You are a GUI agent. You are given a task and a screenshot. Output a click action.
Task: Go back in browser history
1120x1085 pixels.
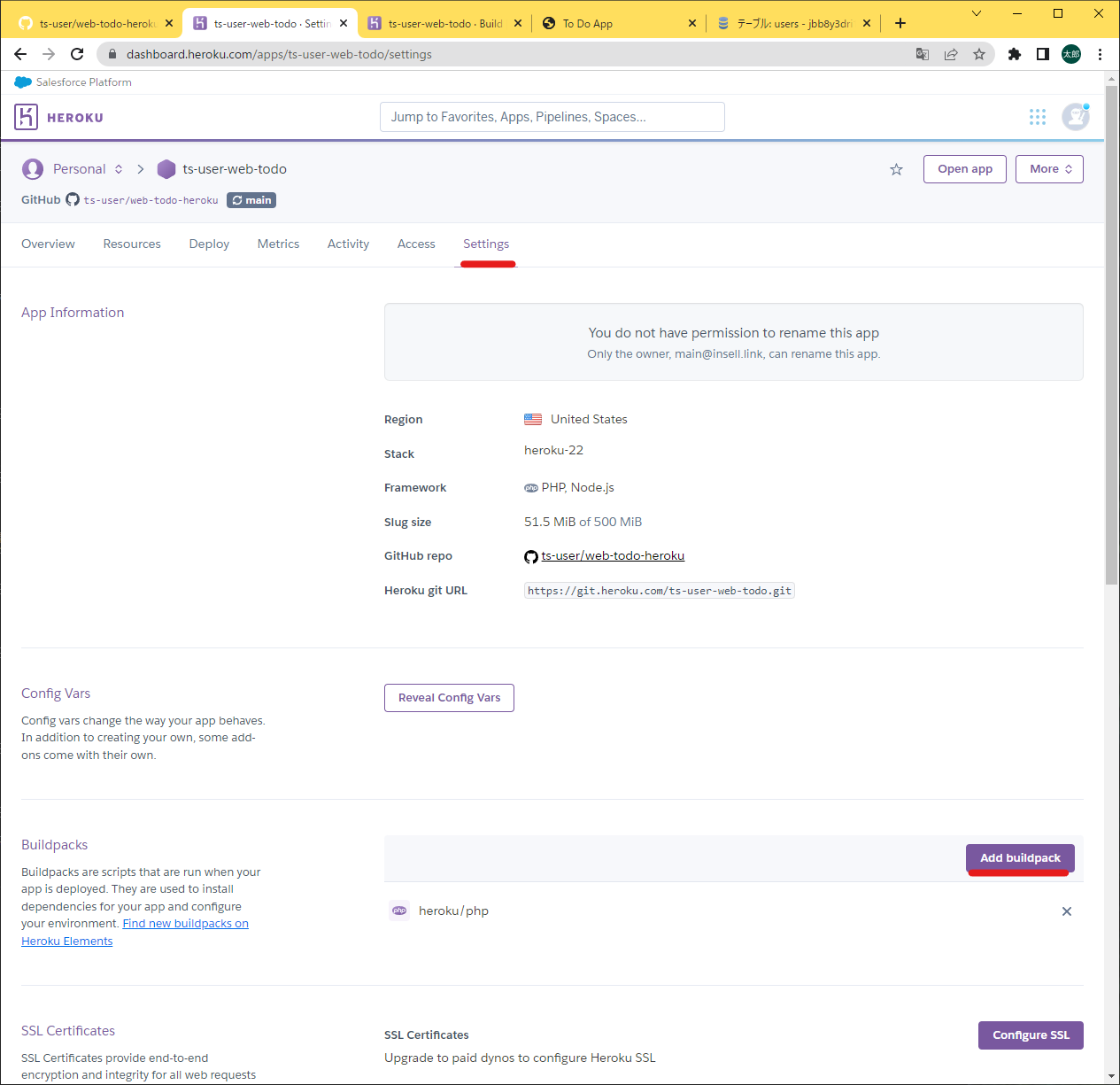20,54
